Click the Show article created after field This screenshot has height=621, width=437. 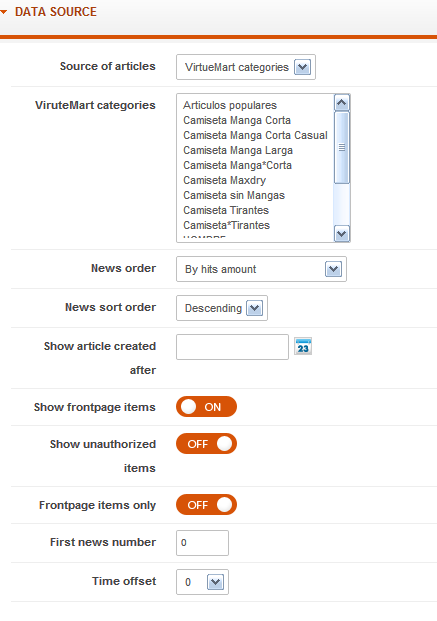[233, 347]
